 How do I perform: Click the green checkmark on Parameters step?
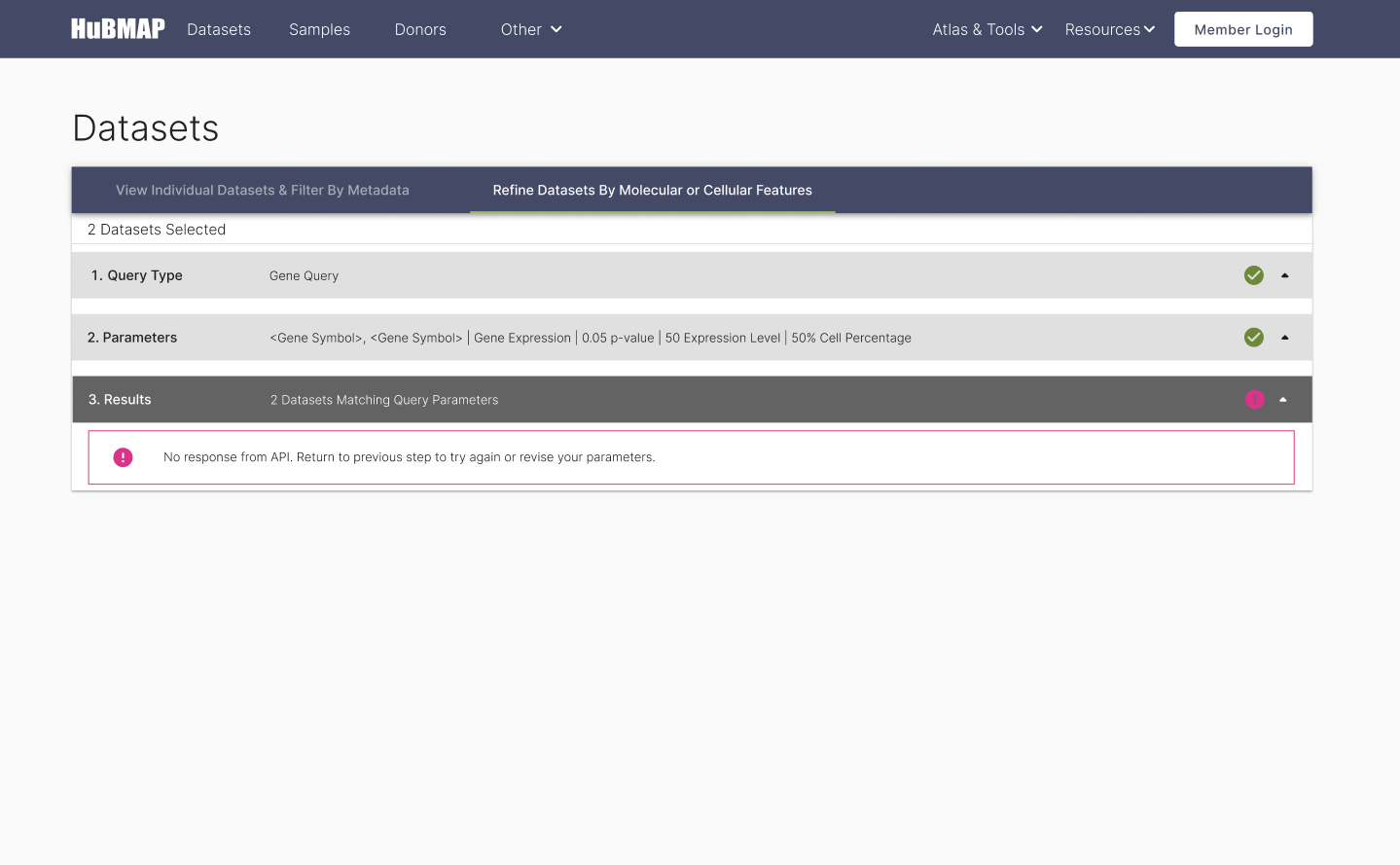click(1253, 337)
